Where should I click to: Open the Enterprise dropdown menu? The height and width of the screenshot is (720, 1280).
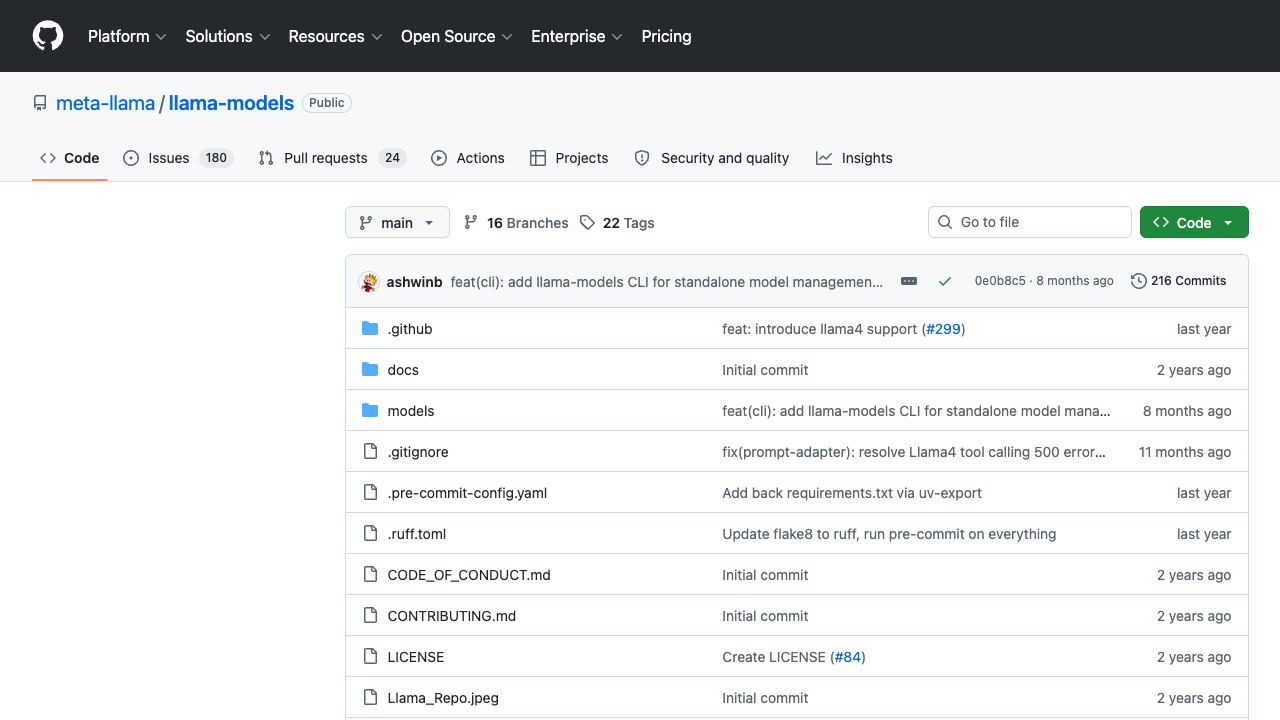[577, 36]
